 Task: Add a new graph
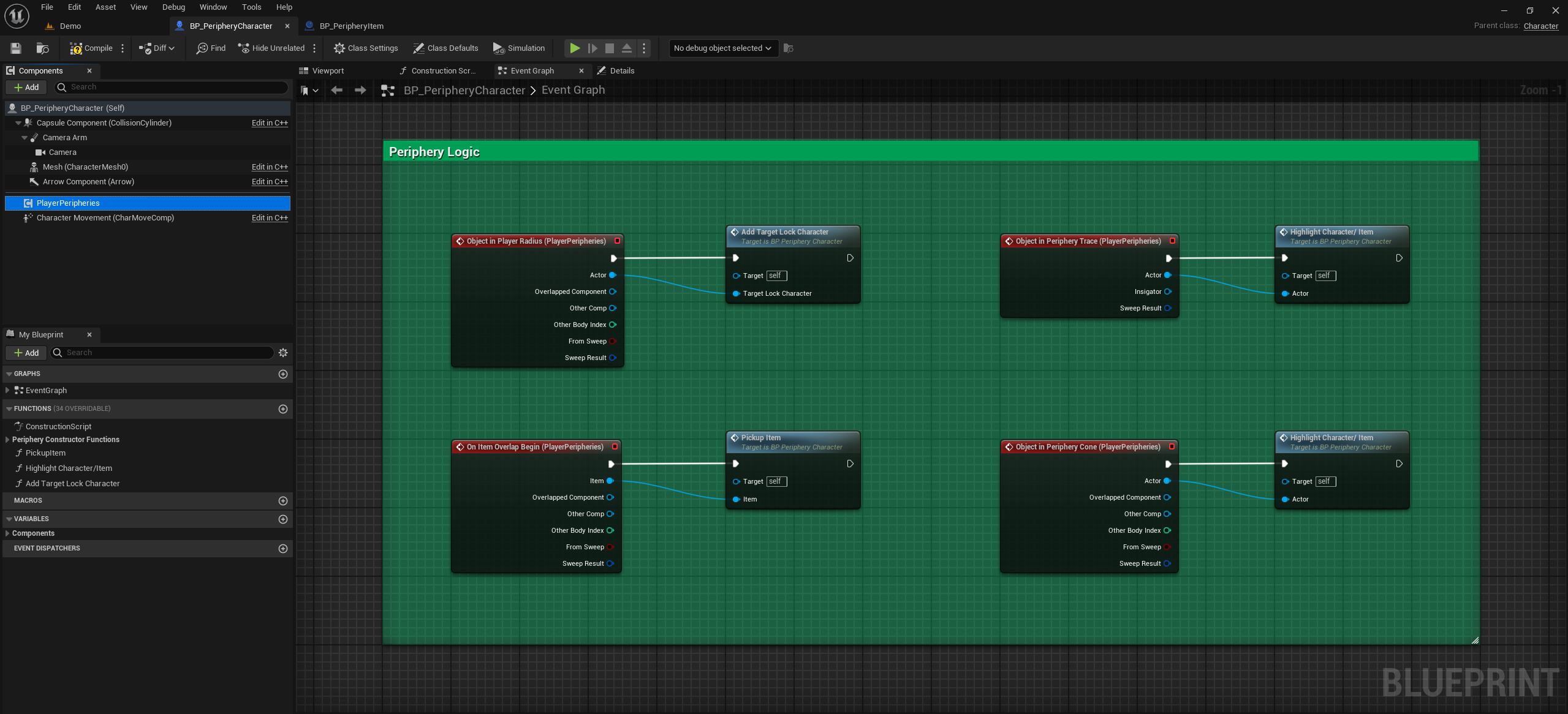tap(283, 374)
